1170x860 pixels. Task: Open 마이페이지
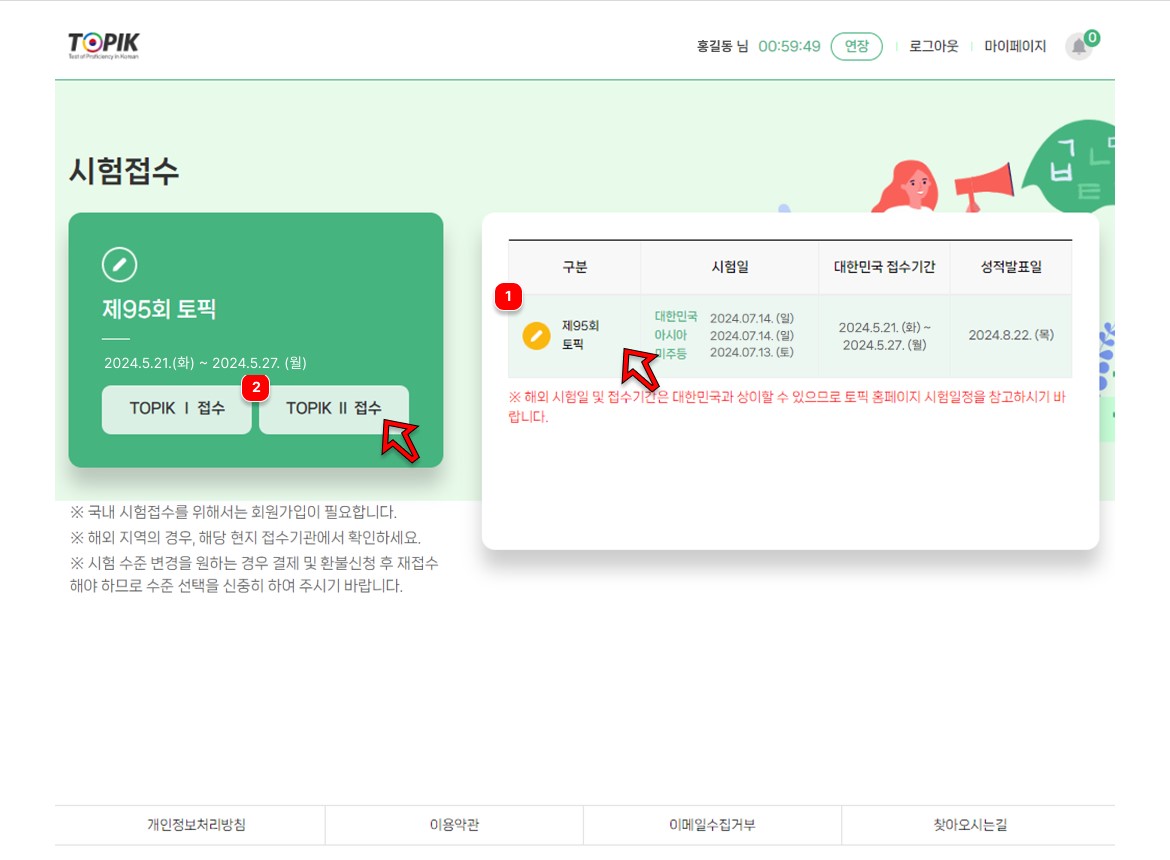pos(1015,46)
